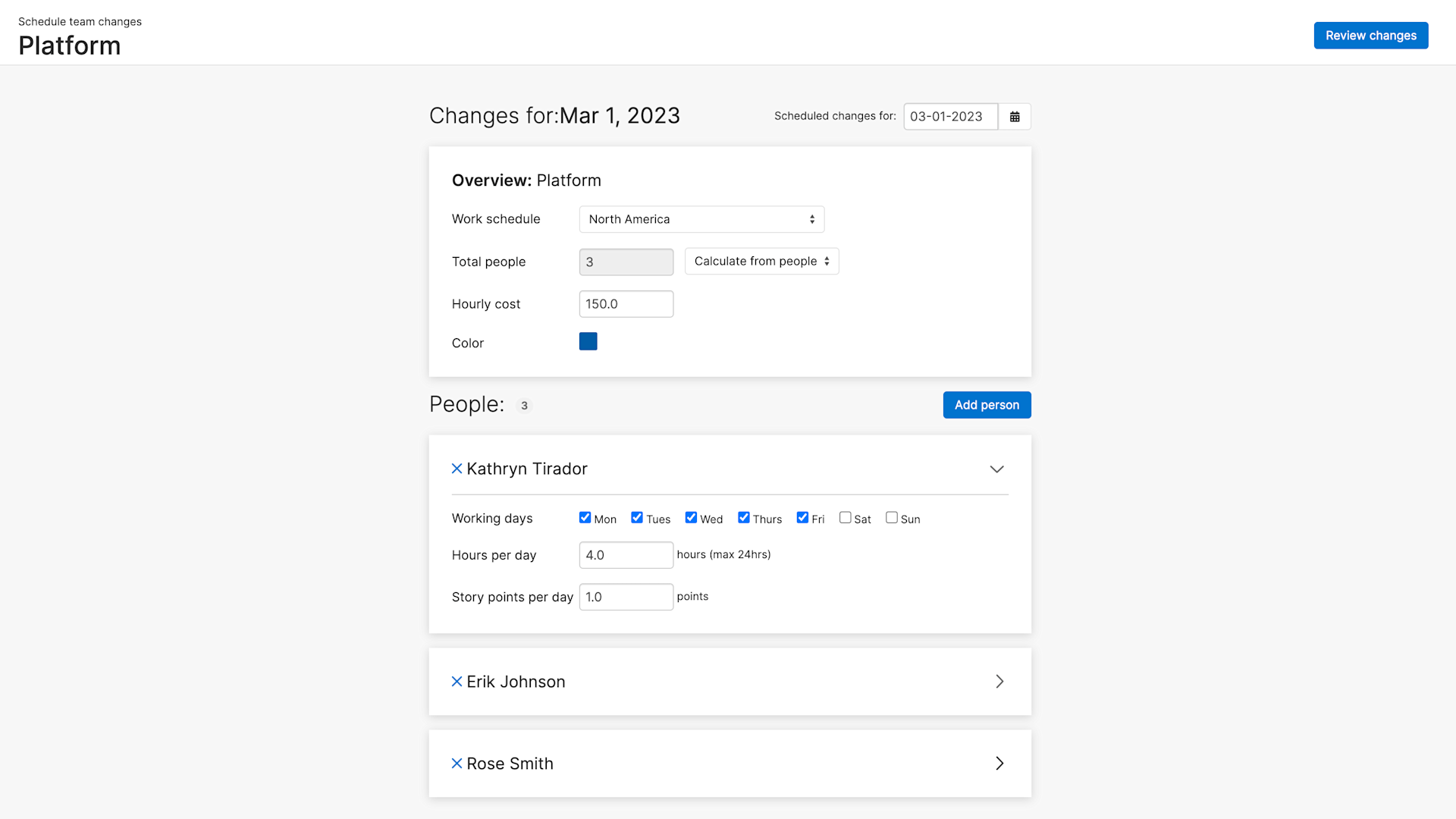Image resolution: width=1456 pixels, height=819 pixels.
Task: Uncheck the Monday working day
Action: [x=585, y=516]
